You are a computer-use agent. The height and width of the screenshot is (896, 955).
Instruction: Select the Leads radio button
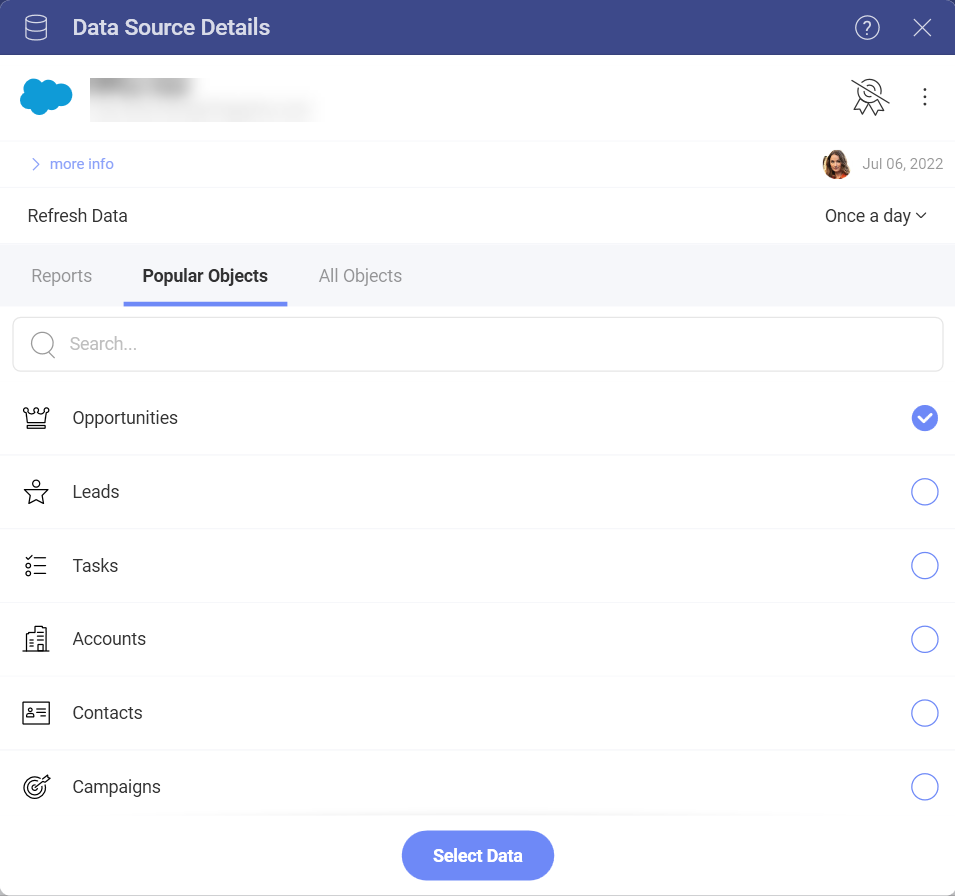tap(924, 492)
